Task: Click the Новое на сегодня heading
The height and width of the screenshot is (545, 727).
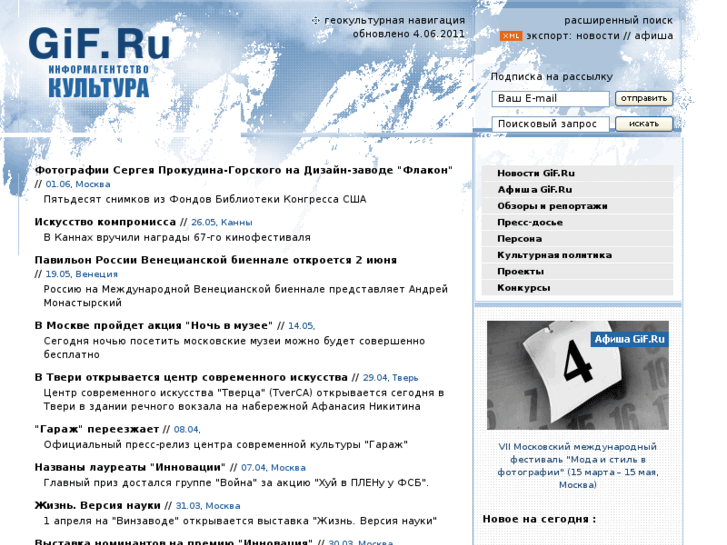Action: tap(539, 519)
